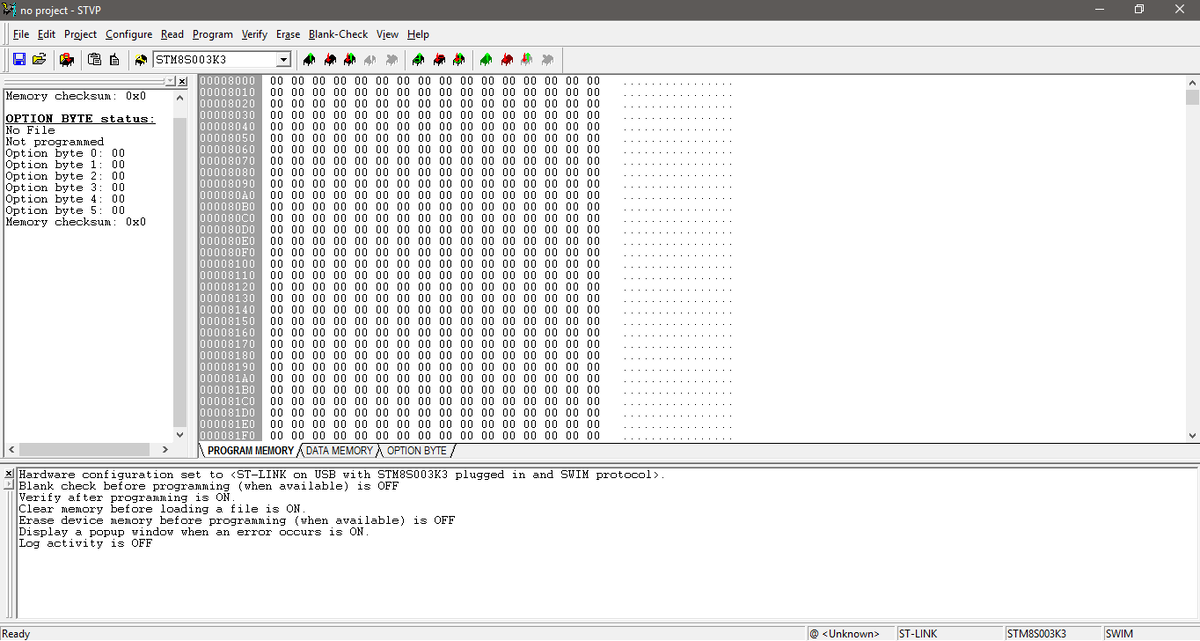Click the Save file toolbar icon
1200x641 pixels.
click(20, 59)
